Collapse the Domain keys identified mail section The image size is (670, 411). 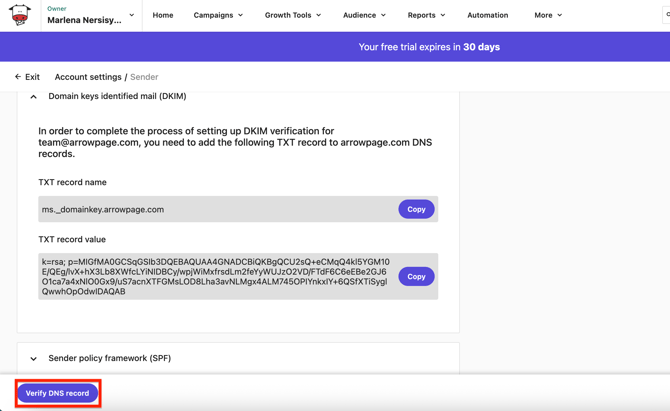coord(34,97)
